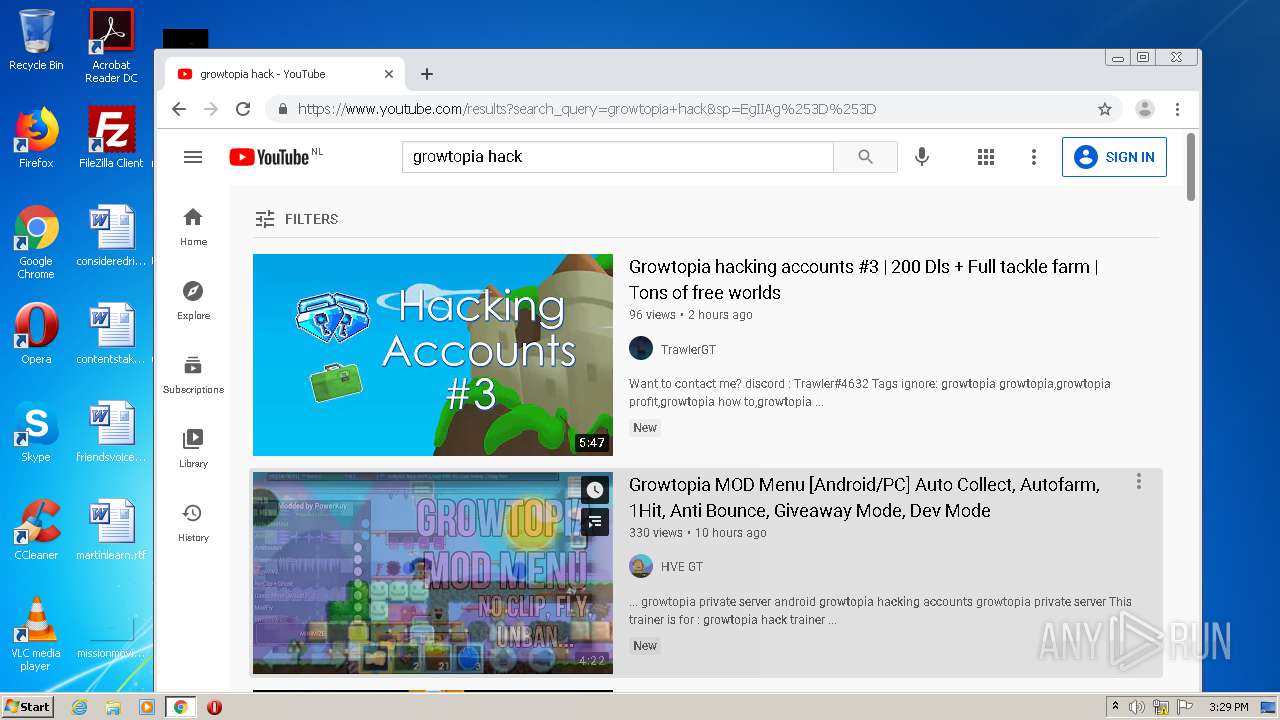
Task: Open Chrome's three-dot menu
Action: [x=1177, y=109]
